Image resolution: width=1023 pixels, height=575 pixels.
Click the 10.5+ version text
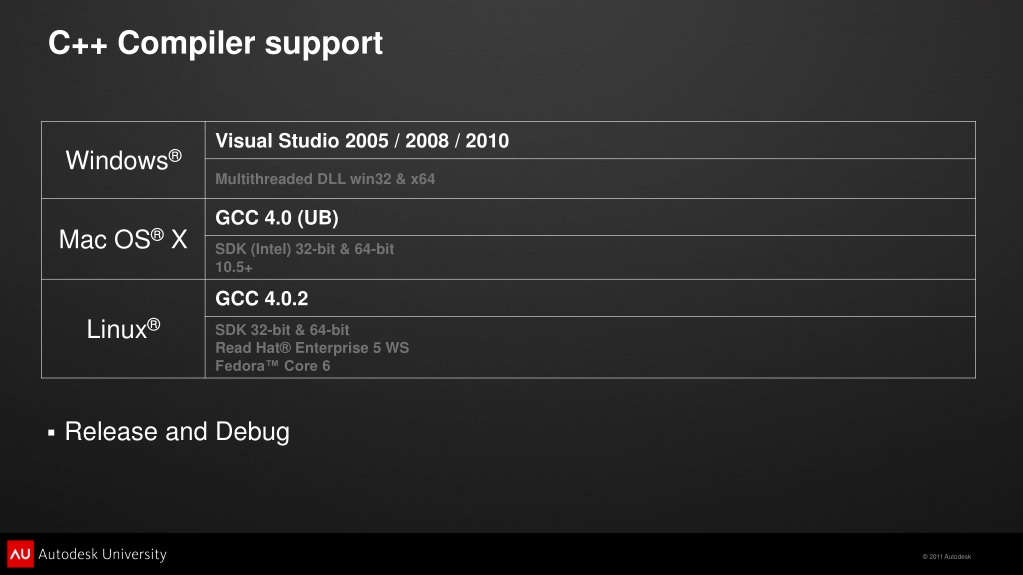[x=234, y=267]
